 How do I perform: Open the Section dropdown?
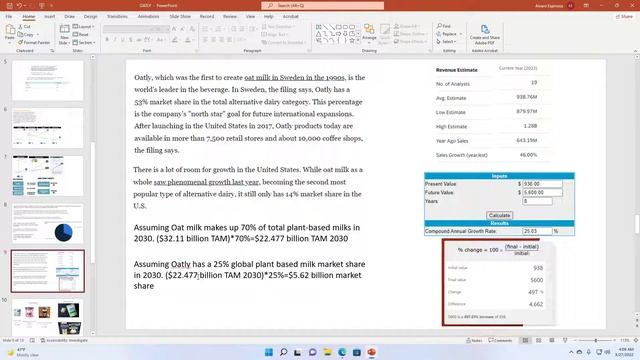pos(84,42)
